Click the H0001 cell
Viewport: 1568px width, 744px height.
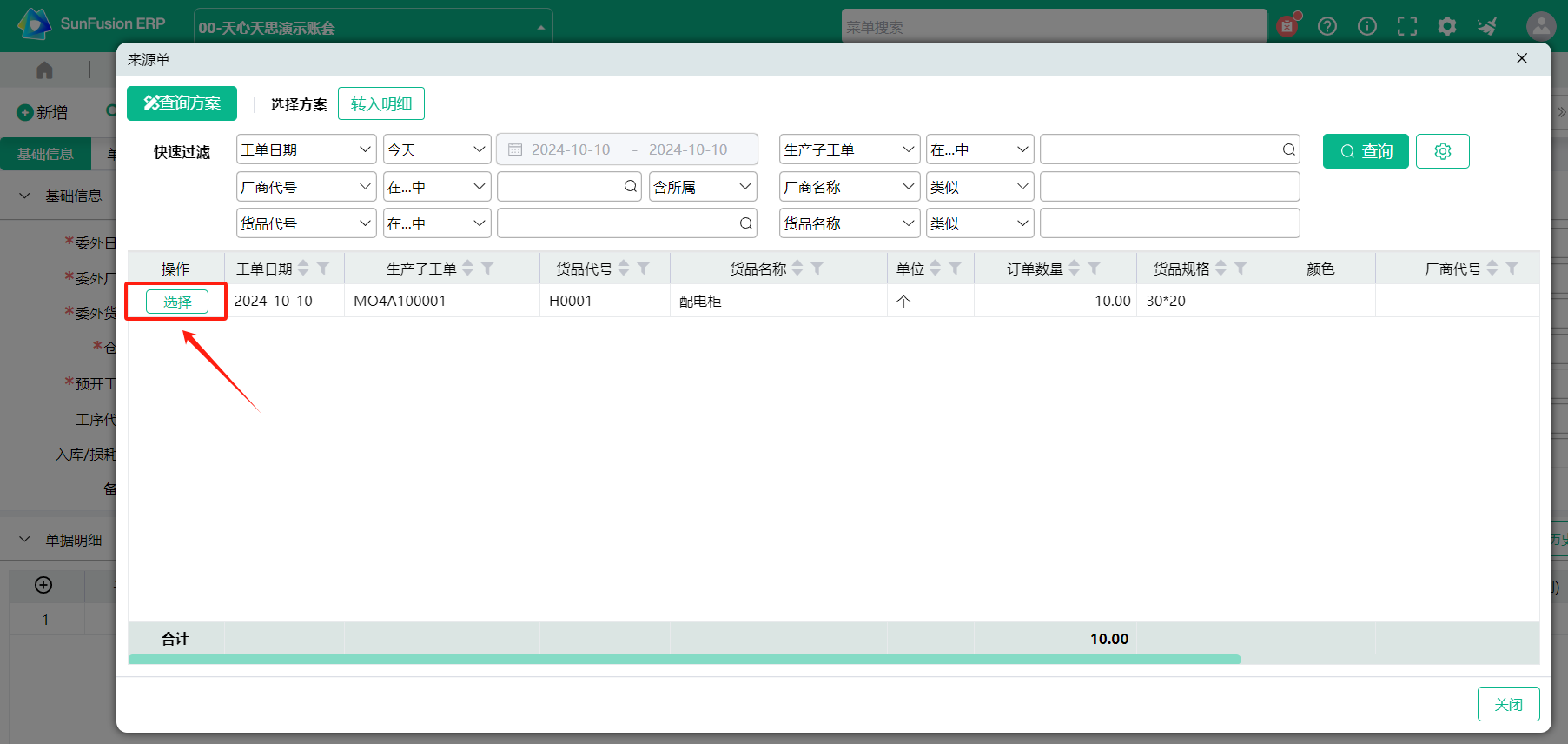click(x=605, y=301)
